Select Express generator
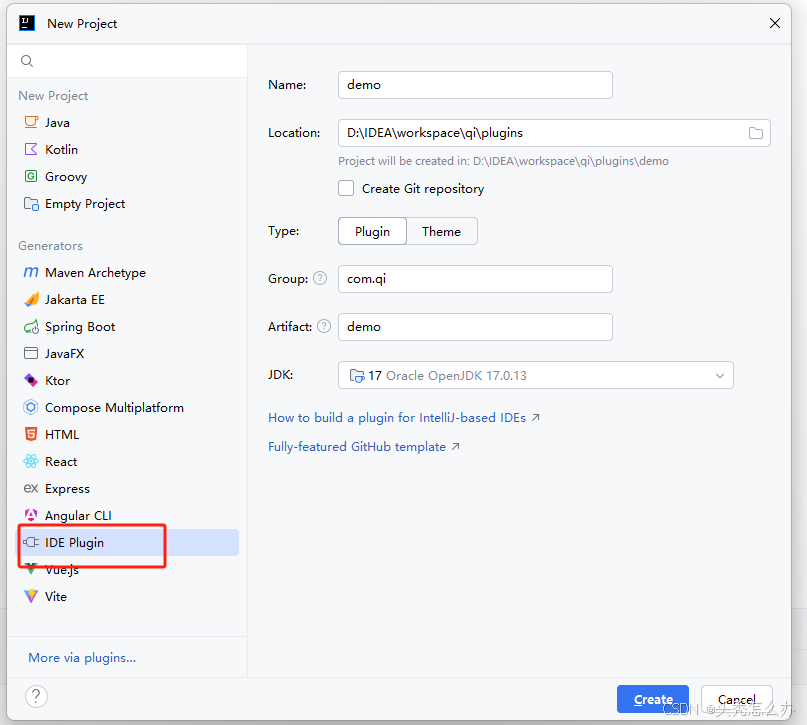 click(128, 488)
